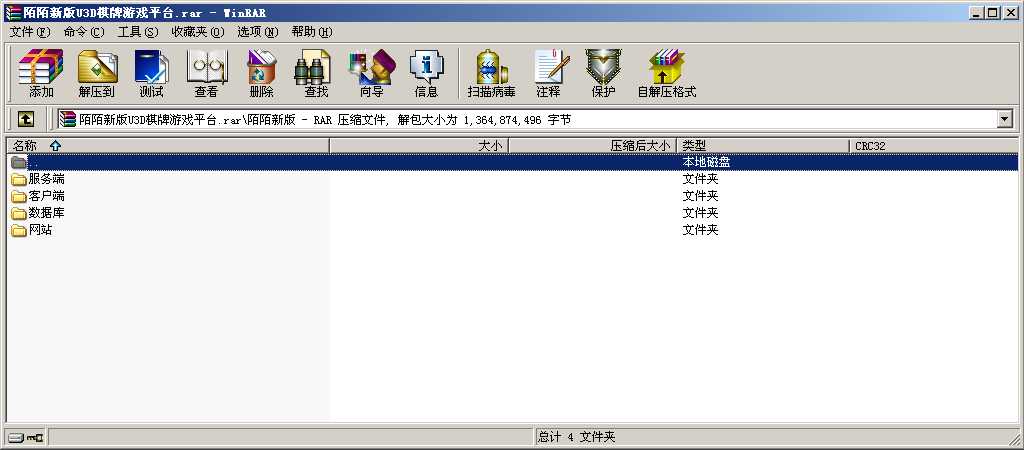Open the 查看 (View) tool

pos(206,72)
